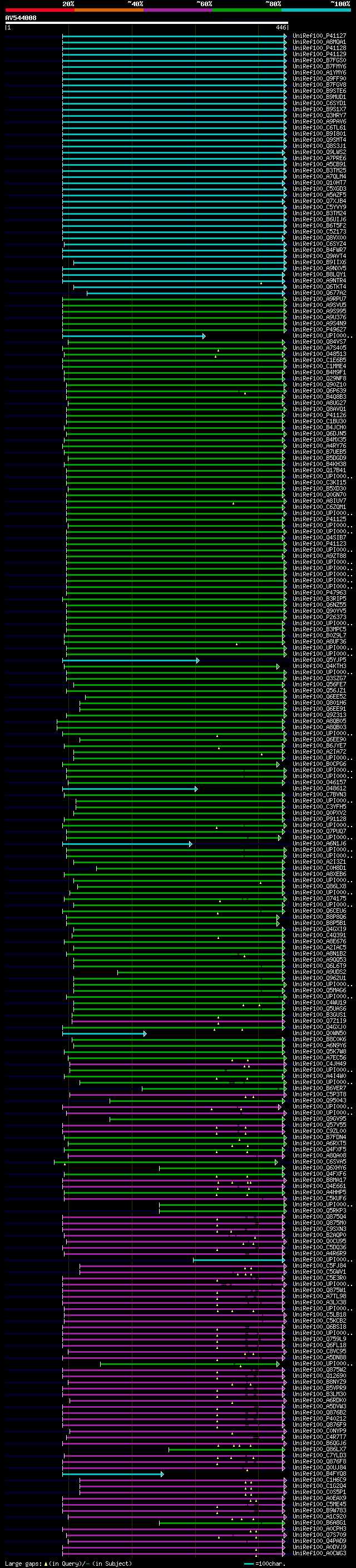The image size is (356, 1568).
Task: Click the red 20% identity color band
Action: tap(39, 10)
